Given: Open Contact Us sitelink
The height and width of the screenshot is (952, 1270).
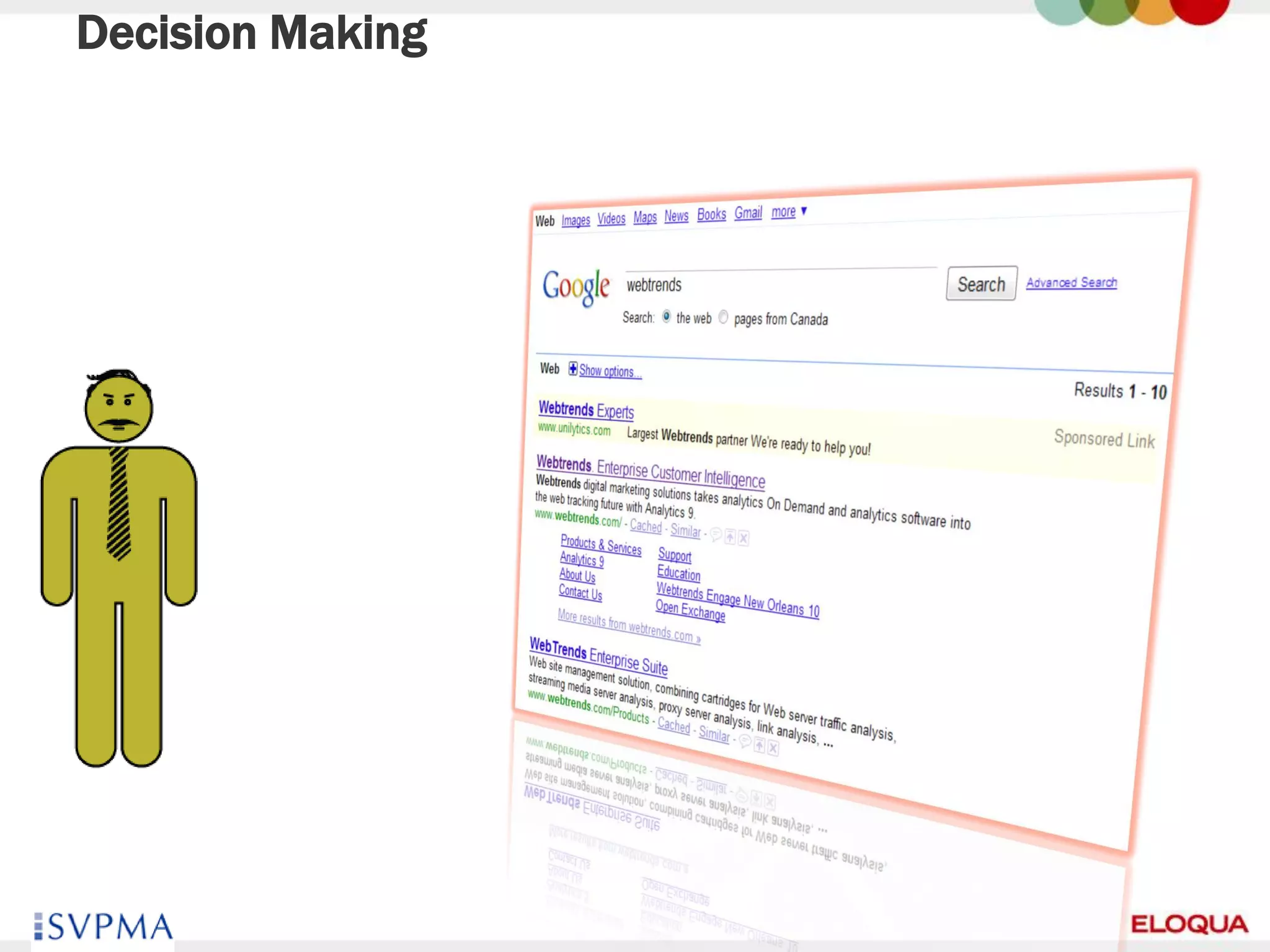Looking at the screenshot, I should coord(580,593).
